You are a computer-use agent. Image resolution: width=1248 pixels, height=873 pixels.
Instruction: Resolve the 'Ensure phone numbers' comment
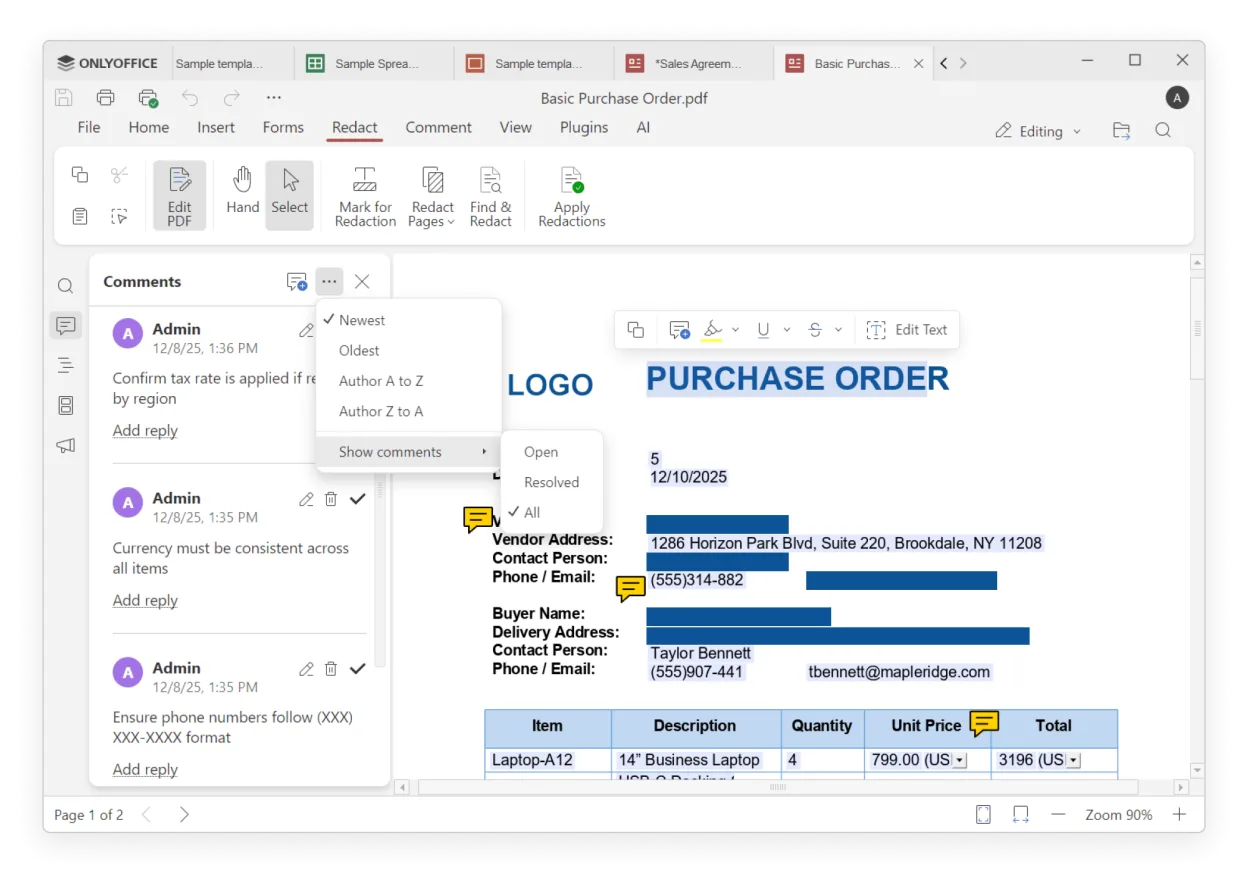(357, 669)
